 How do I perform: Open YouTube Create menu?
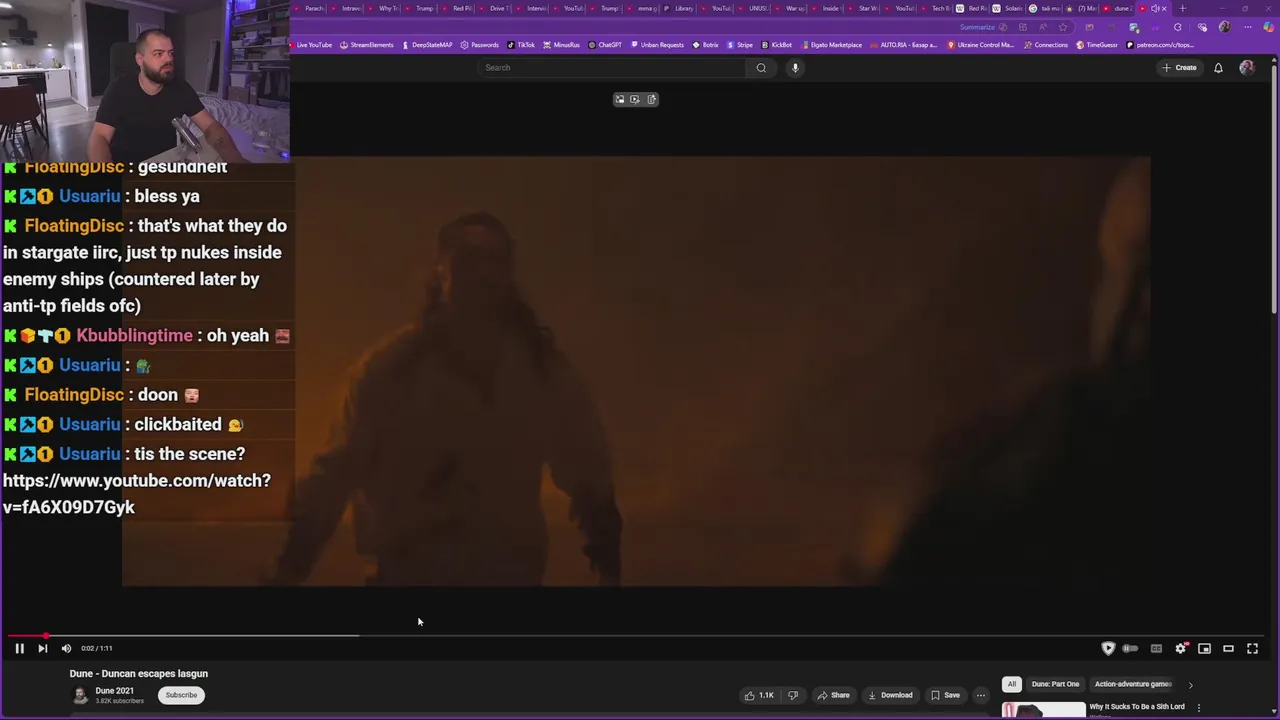(x=1179, y=67)
